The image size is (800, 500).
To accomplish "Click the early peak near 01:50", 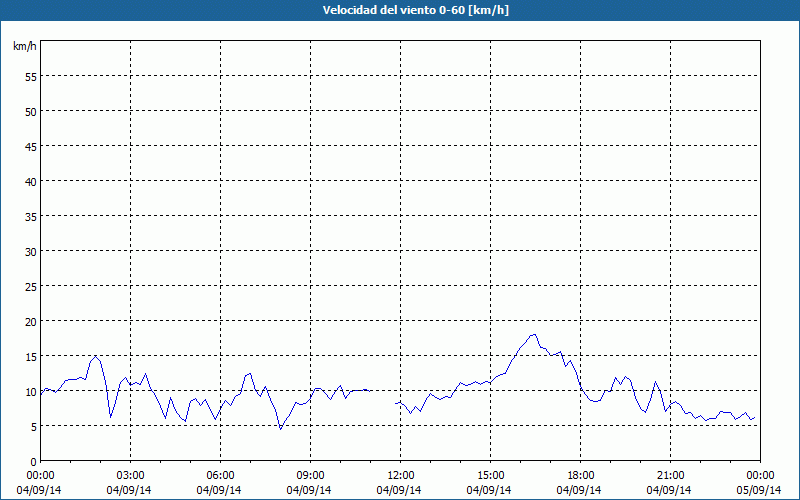I will click(95, 356).
